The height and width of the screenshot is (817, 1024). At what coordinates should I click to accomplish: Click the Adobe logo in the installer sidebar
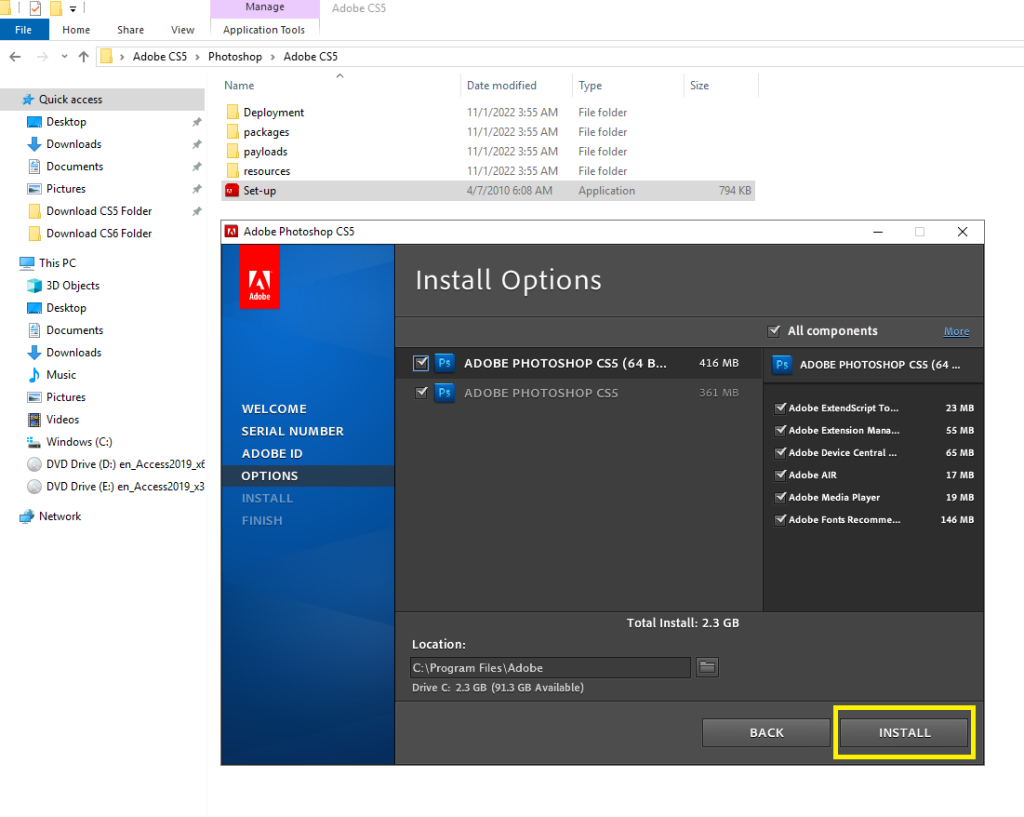(260, 277)
